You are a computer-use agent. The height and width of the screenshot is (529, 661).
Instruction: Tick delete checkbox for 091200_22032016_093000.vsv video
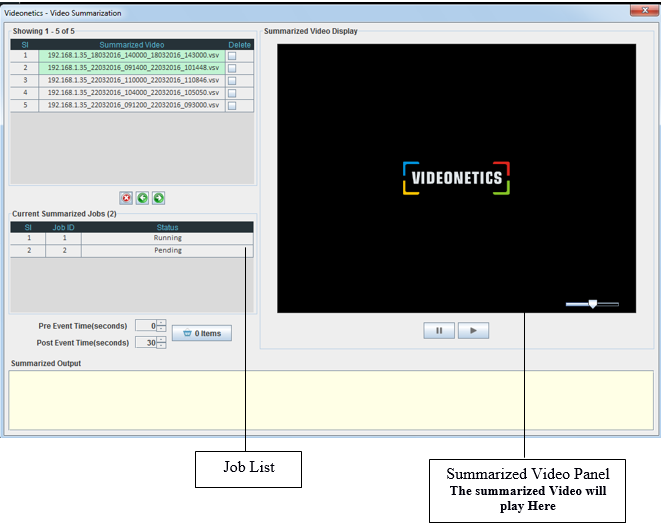(x=232, y=105)
